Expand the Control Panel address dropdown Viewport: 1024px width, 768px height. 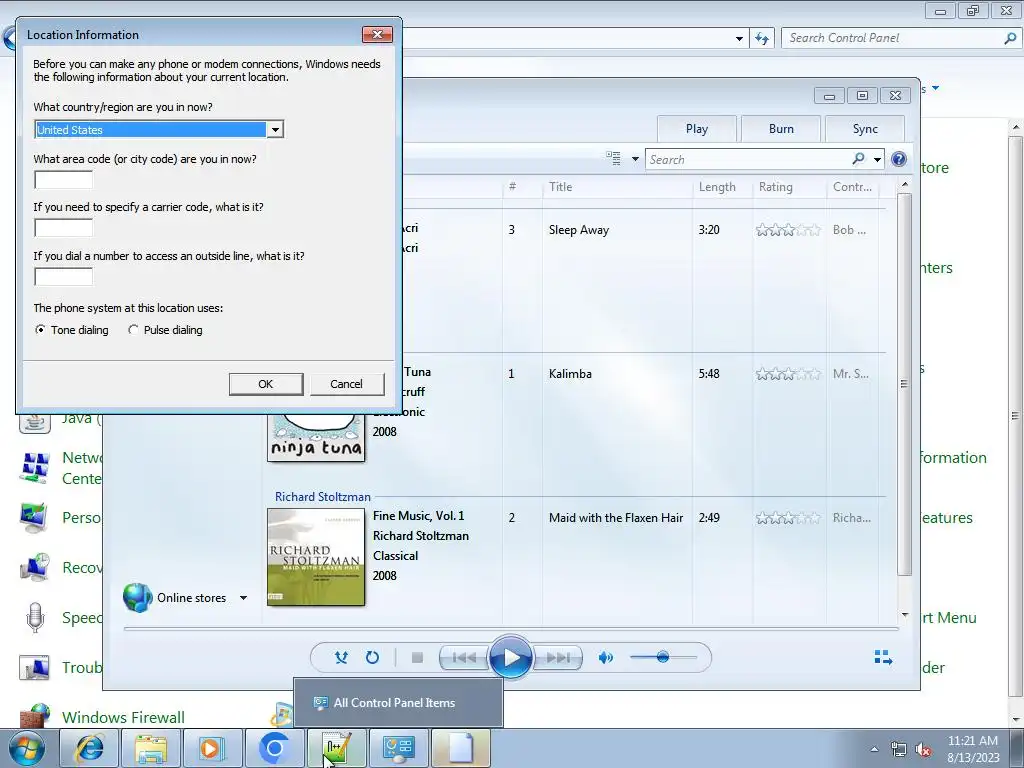pos(739,39)
